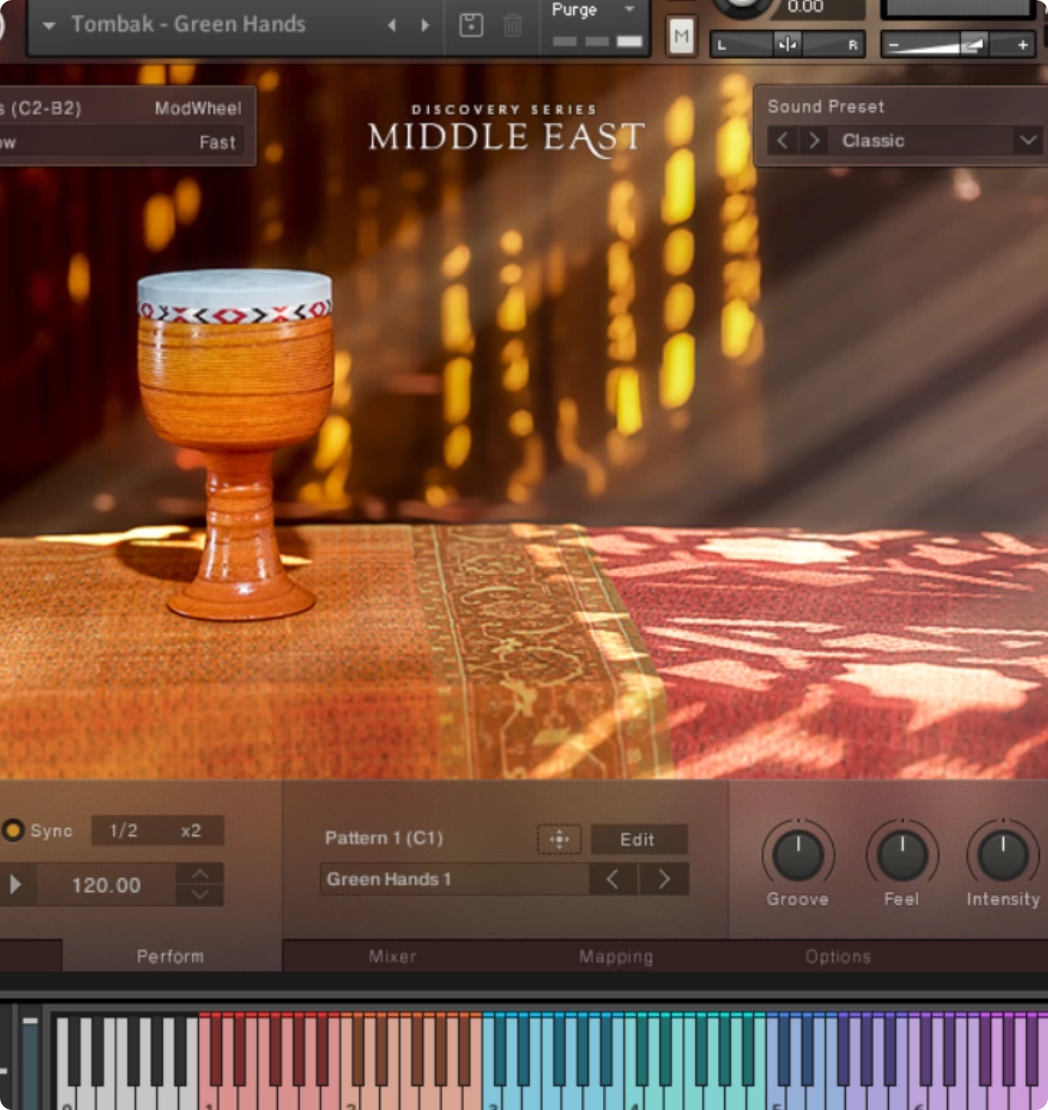Screen dimensions: 1048x1110
Task: Click the trash delete snapshot icon
Action: (x=513, y=25)
